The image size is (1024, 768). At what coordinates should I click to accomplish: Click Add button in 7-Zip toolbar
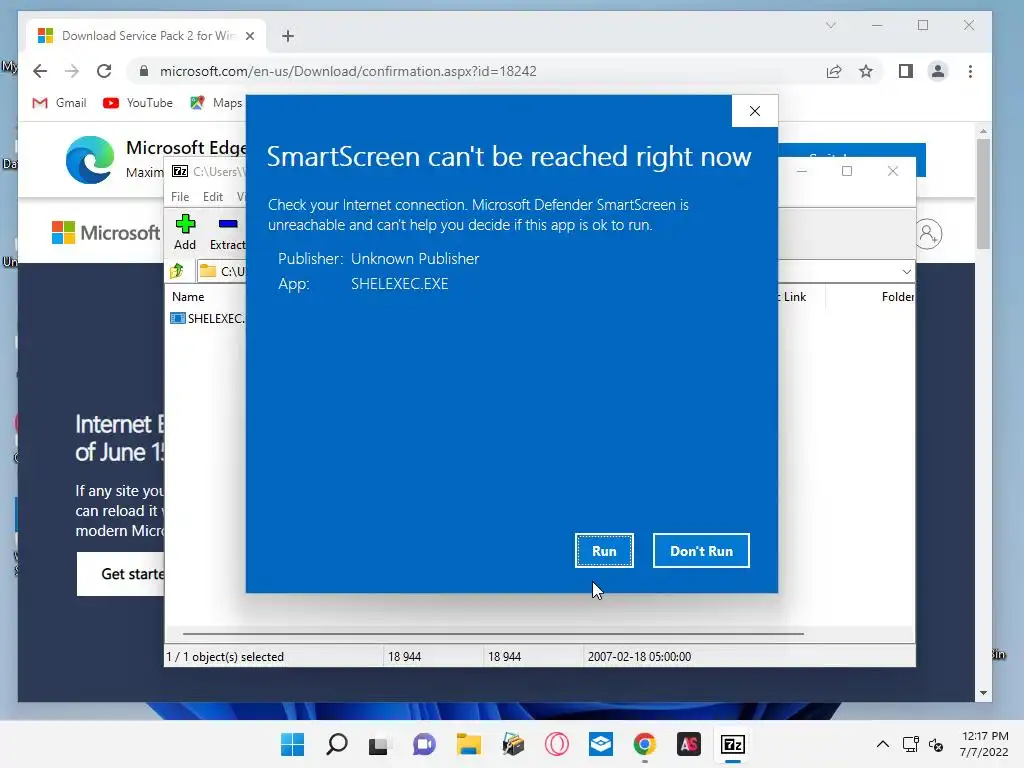[x=185, y=232]
